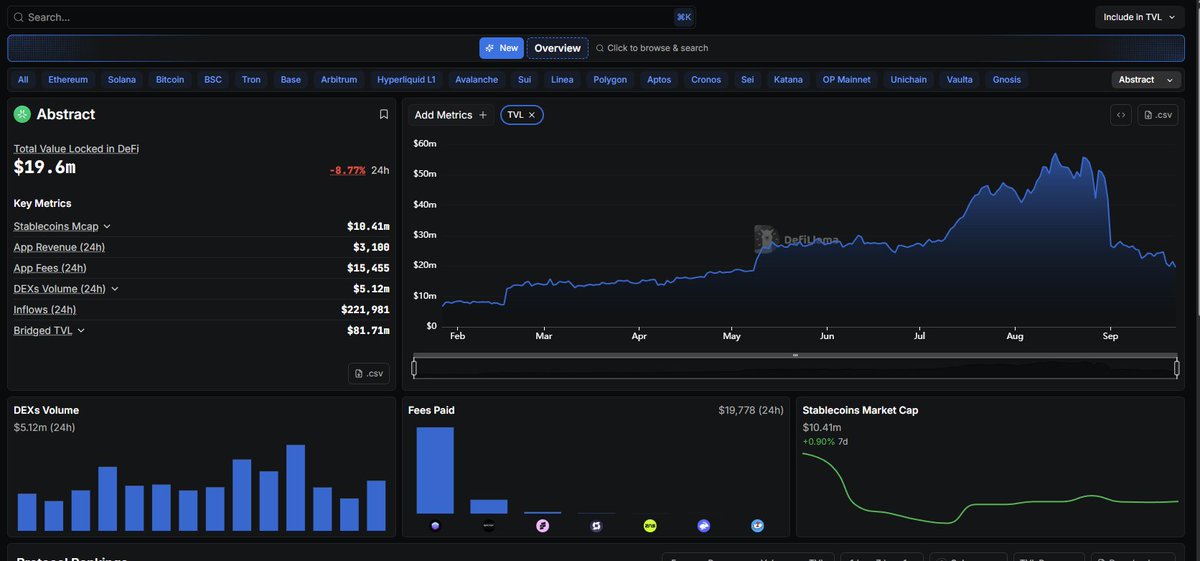The image size is (1200, 561).
Task: Open the Katana chain tab
Action: coord(788,80)
